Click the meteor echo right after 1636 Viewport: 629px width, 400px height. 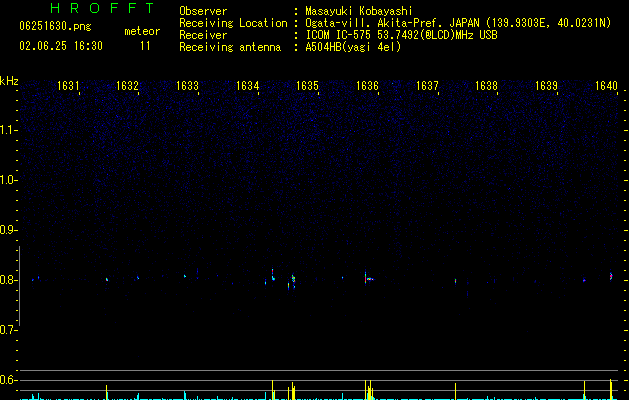click(368, 278)
